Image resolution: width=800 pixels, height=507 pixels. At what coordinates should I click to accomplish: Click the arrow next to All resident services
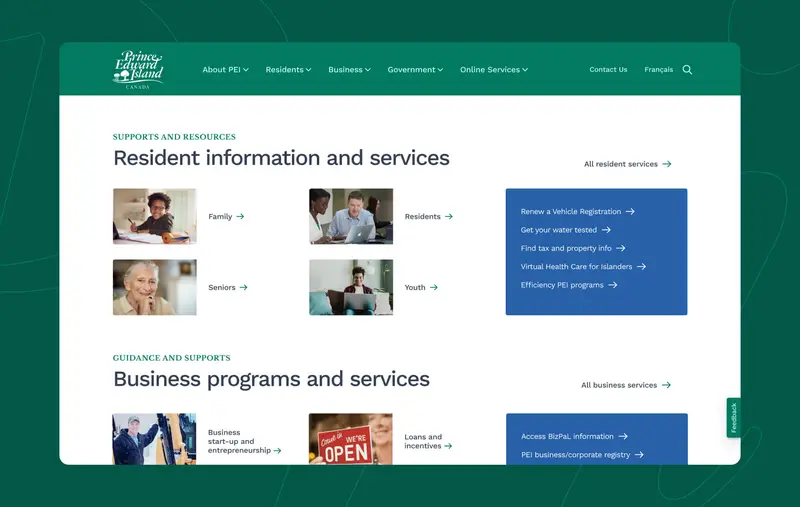(667, 164)
